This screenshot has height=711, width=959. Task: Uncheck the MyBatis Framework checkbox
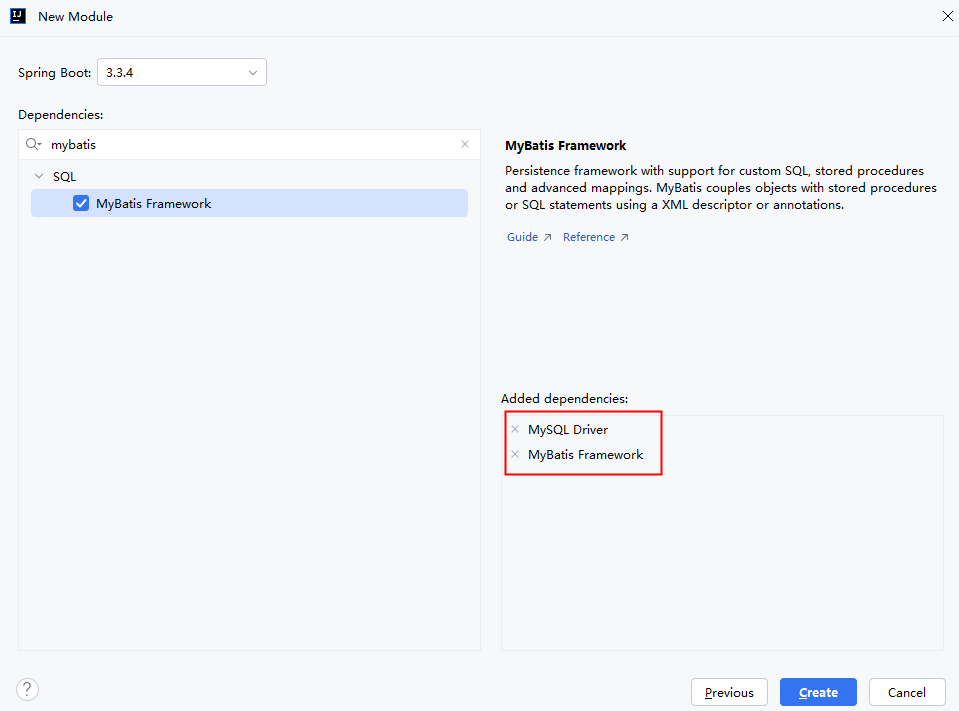[x=81, y=204]
